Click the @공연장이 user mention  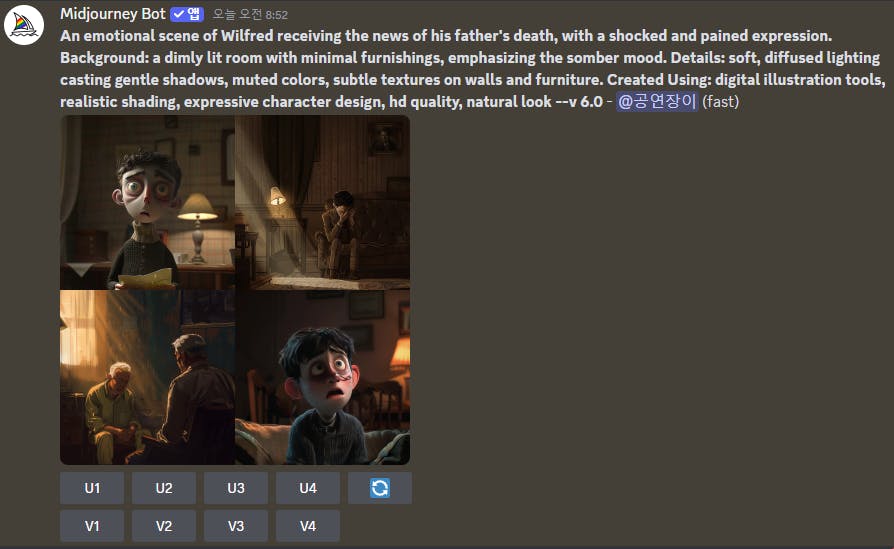(657, 101)
